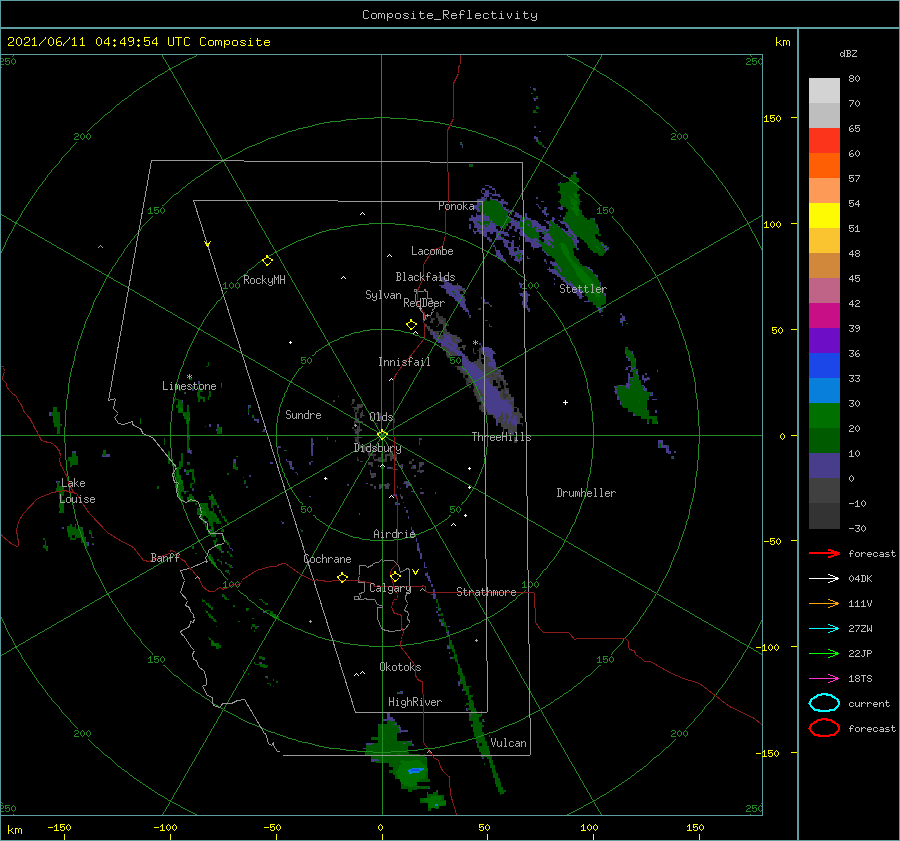Click the orange 111V arrow in legend

[824, 603]
